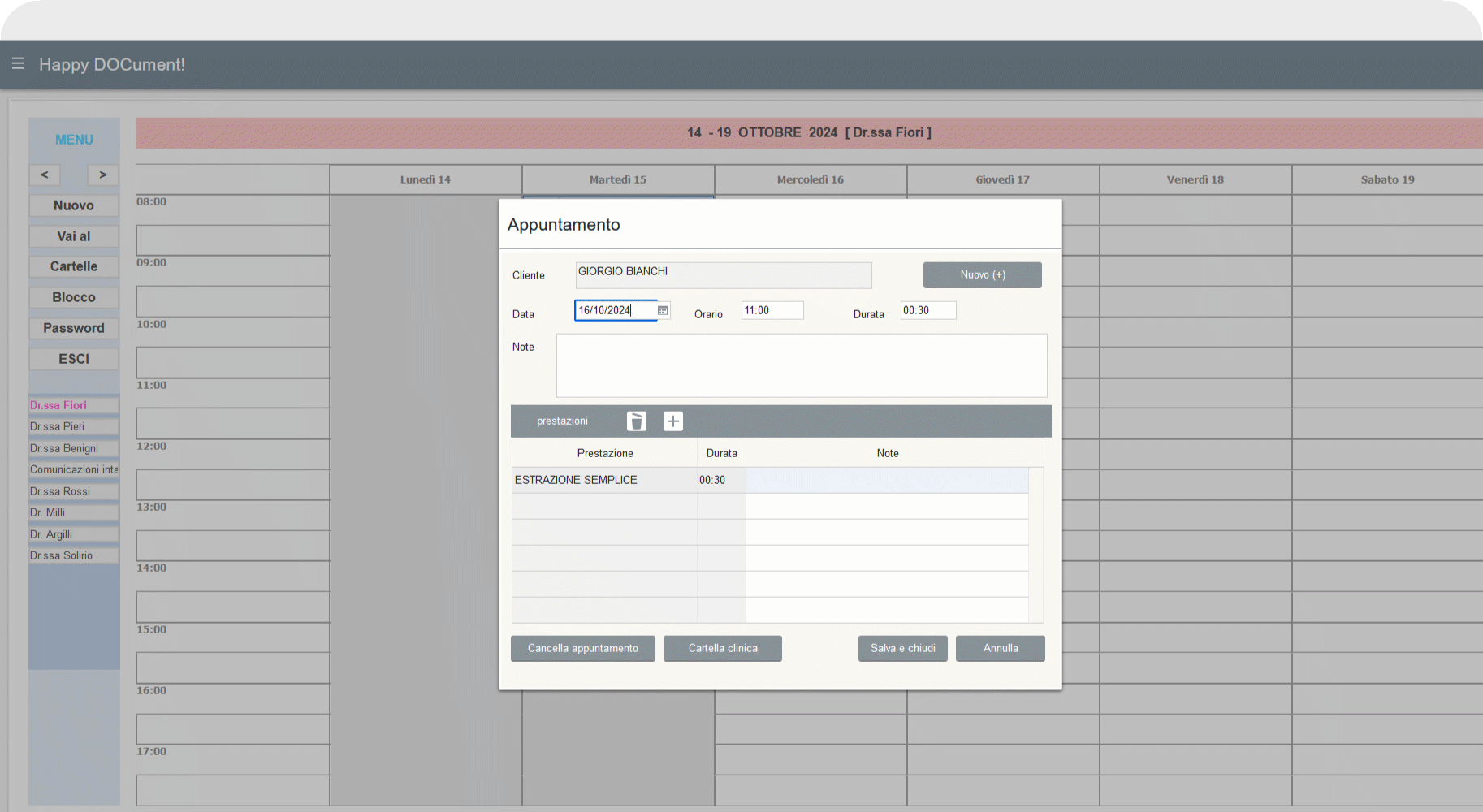Open Cartelle from the side menu
Viewport: 1483px width, 812px height.
[x=74, y=266]
